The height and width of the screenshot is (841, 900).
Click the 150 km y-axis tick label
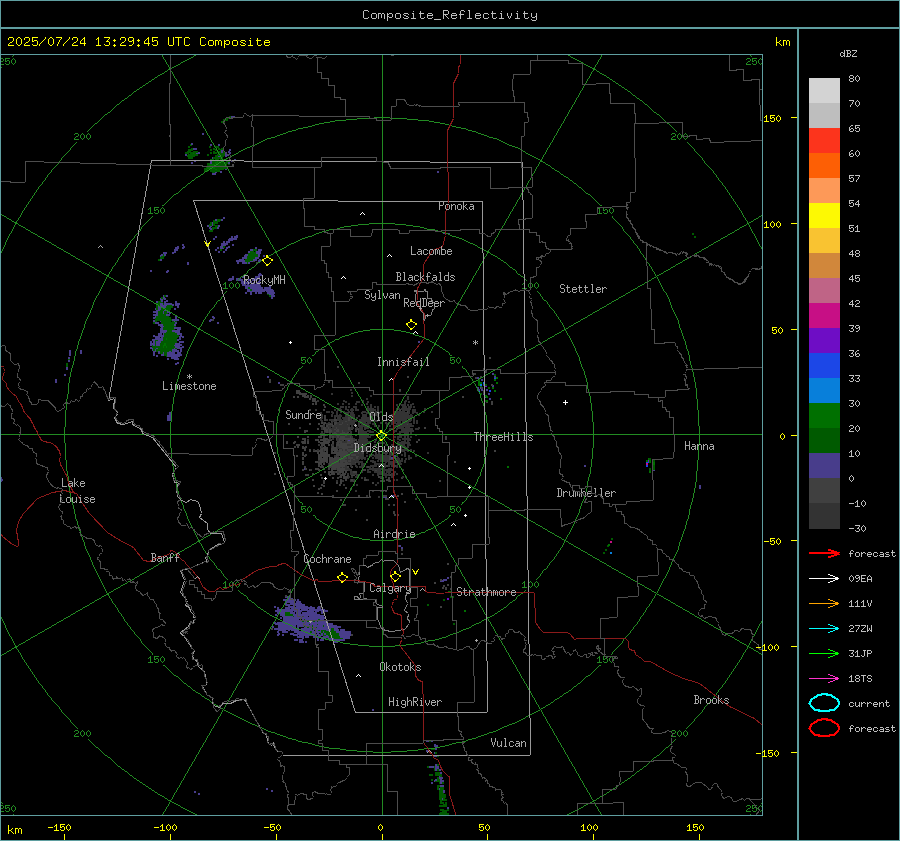click(773, 118)
